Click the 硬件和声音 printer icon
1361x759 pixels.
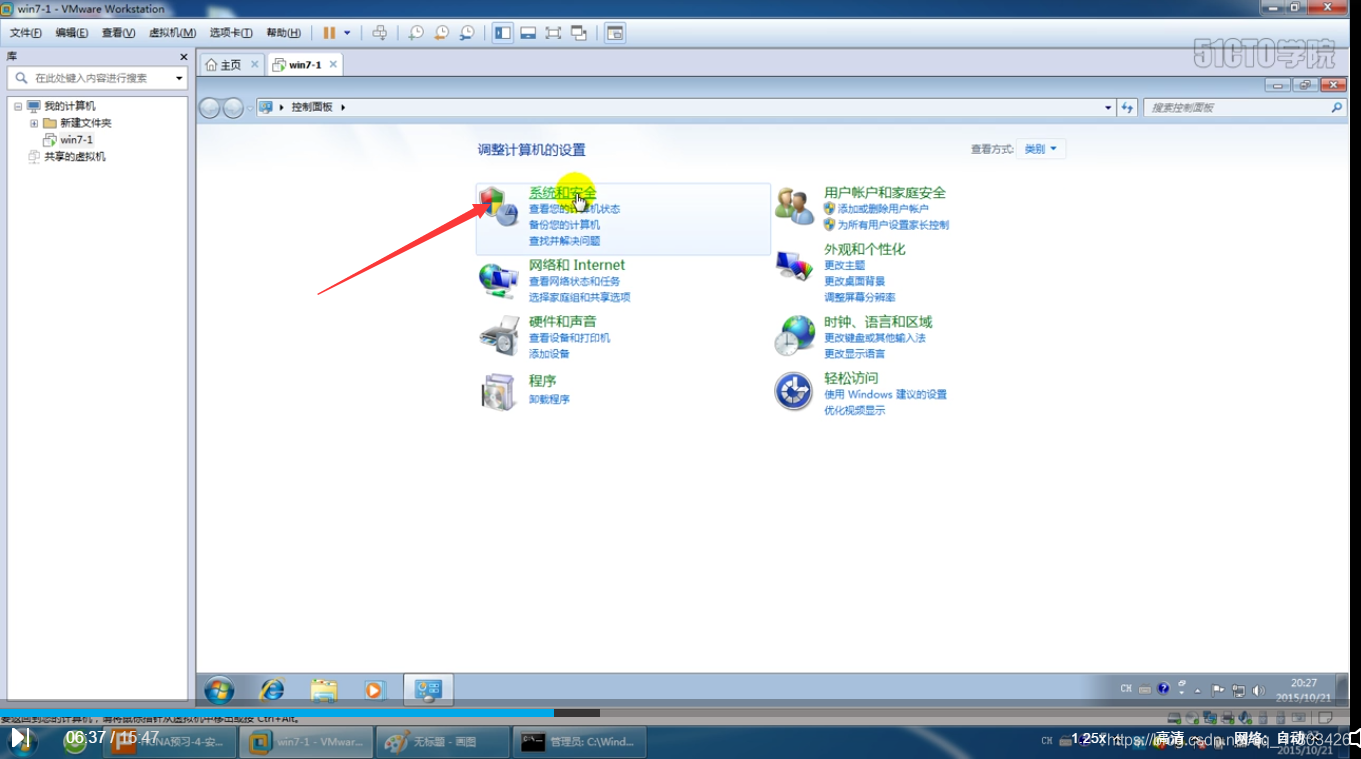pyautogui.click(x=498, y=336)
